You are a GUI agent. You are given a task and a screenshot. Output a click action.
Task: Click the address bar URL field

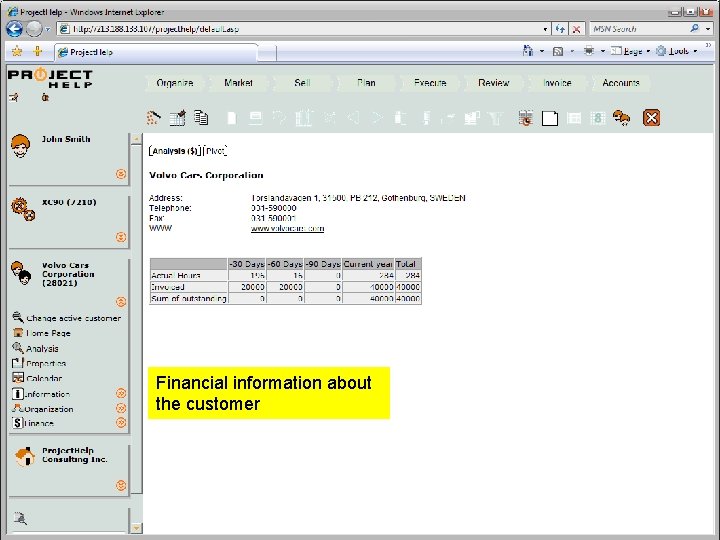pos(303,29)
